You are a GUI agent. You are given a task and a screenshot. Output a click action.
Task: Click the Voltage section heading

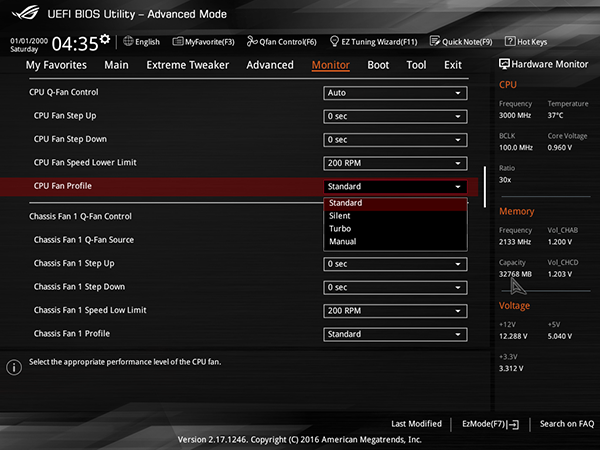click(514, 306)
